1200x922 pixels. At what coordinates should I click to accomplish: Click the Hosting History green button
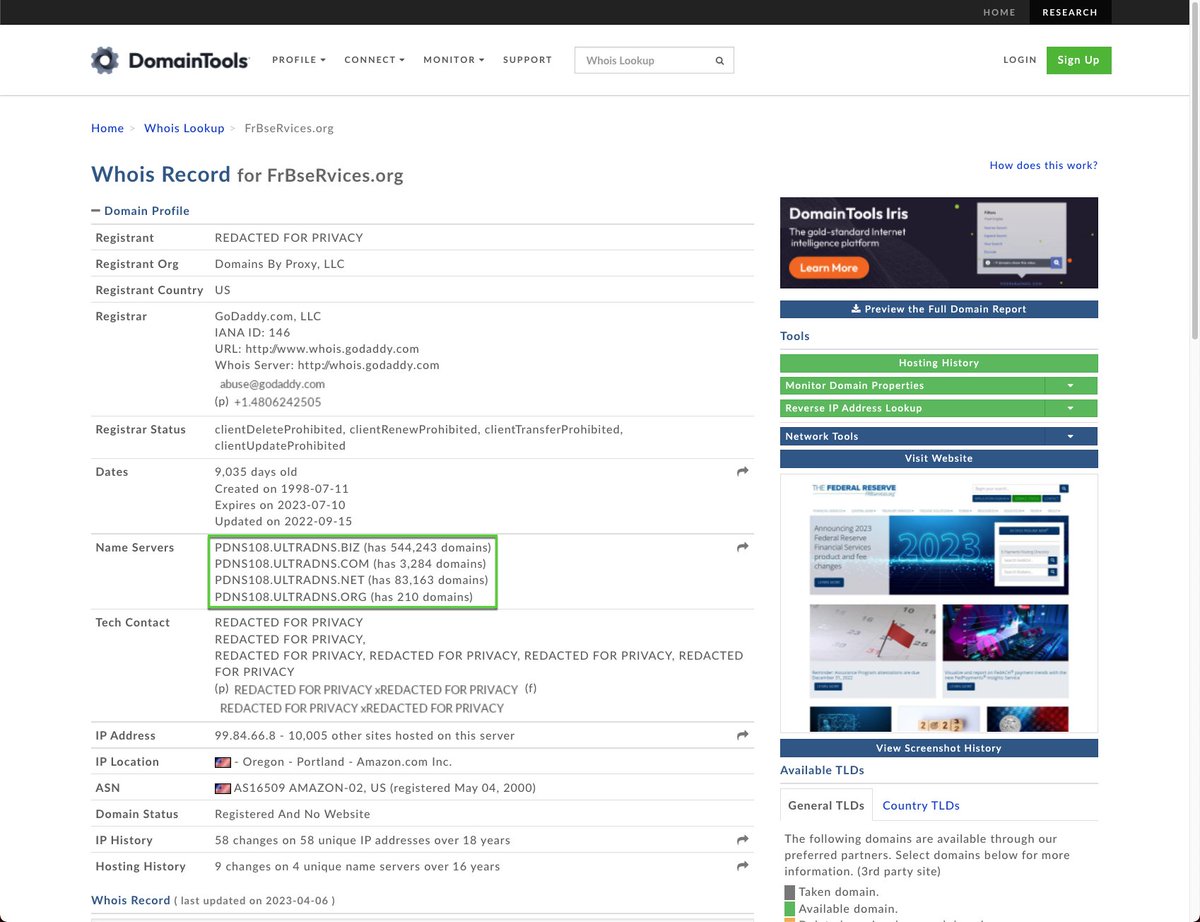click(939, 363)
